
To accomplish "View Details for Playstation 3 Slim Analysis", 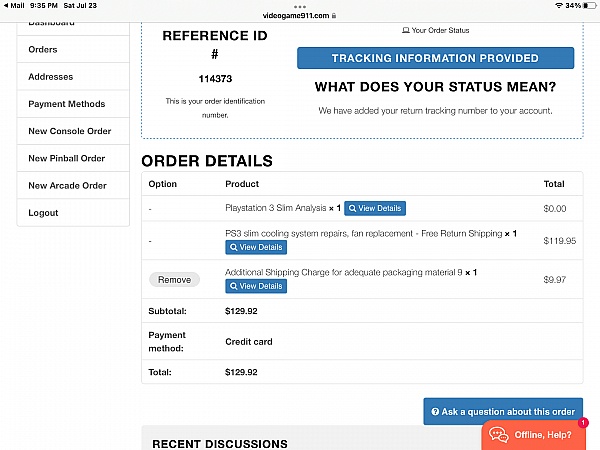I will click(375, 208).
